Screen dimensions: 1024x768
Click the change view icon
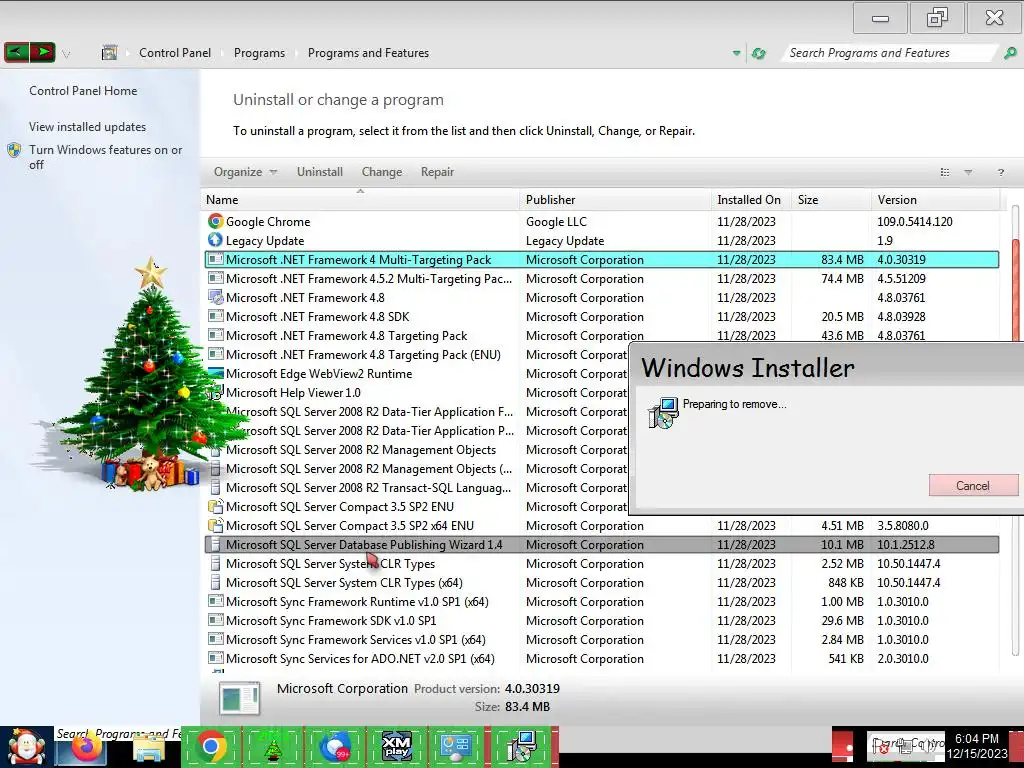coord(944,172)
